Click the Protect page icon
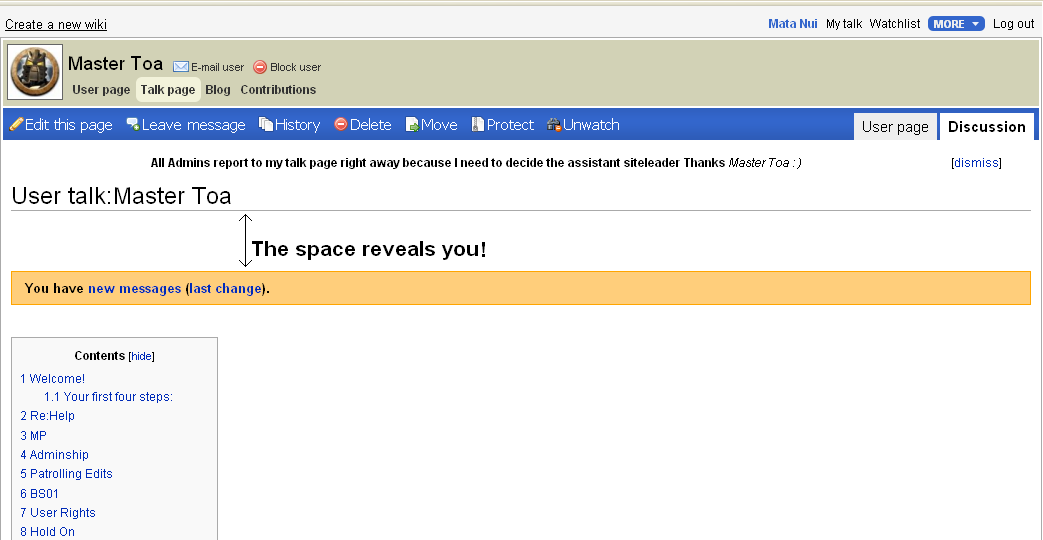Viewport: 1043px width, 540px height. click(x=478, y=124)
